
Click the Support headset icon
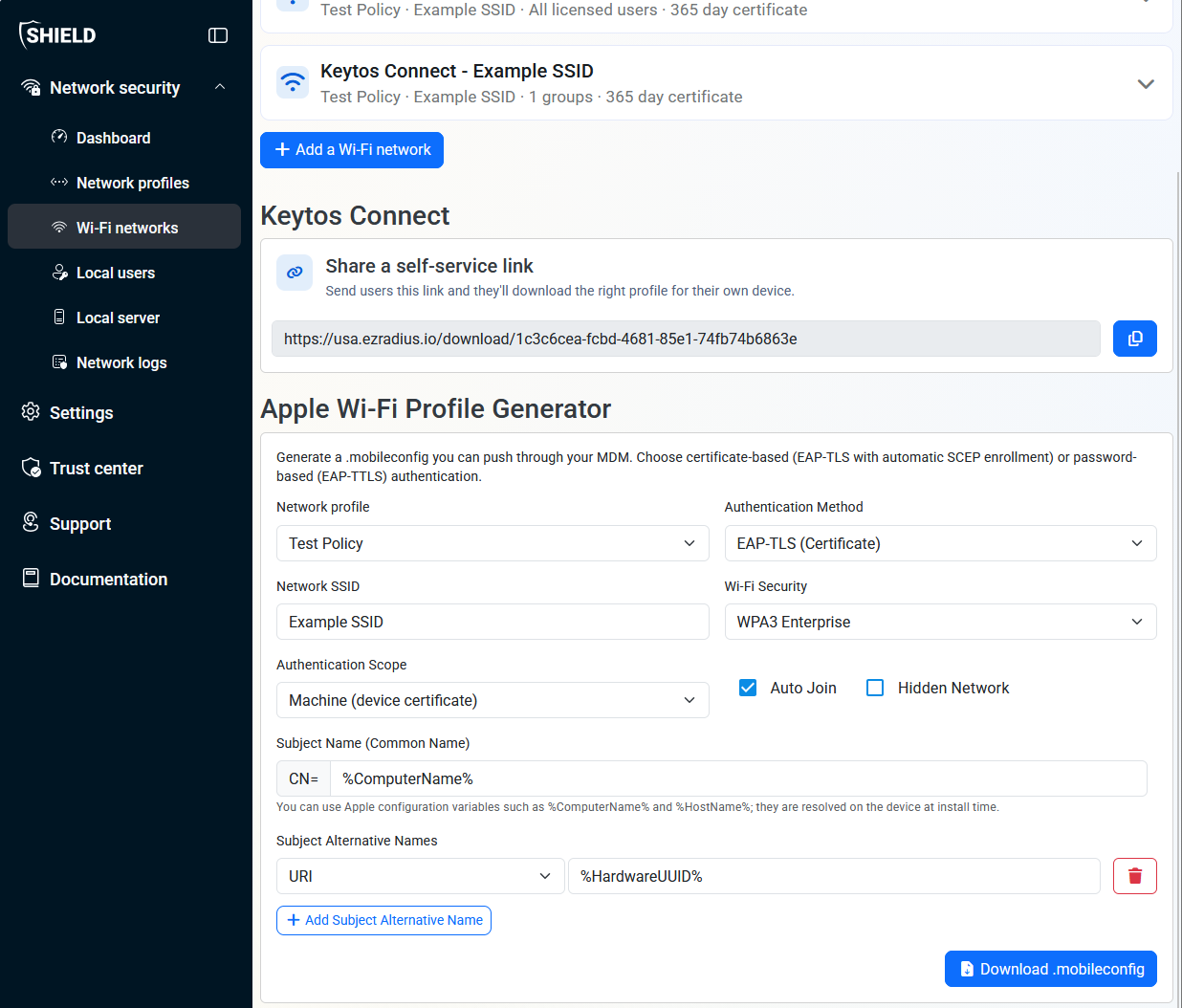pyautogui.click(x=31, y=522)
